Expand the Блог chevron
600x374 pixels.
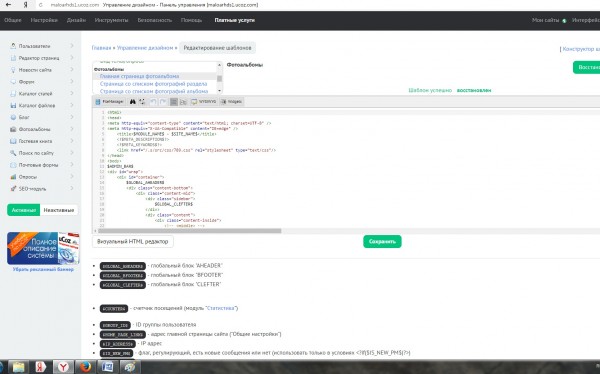pyautogui.click(x=72, y=117)
